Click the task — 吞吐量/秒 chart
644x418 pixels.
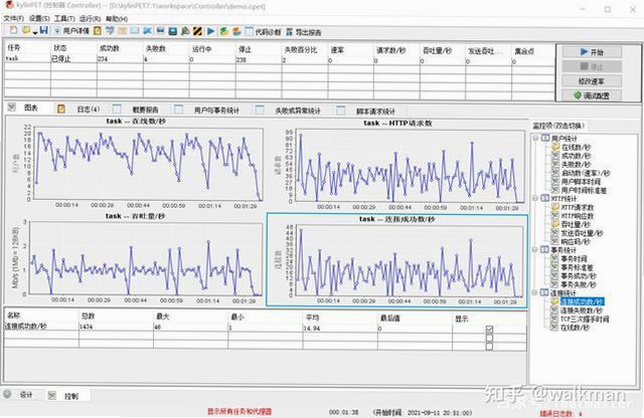click(135, 258)
